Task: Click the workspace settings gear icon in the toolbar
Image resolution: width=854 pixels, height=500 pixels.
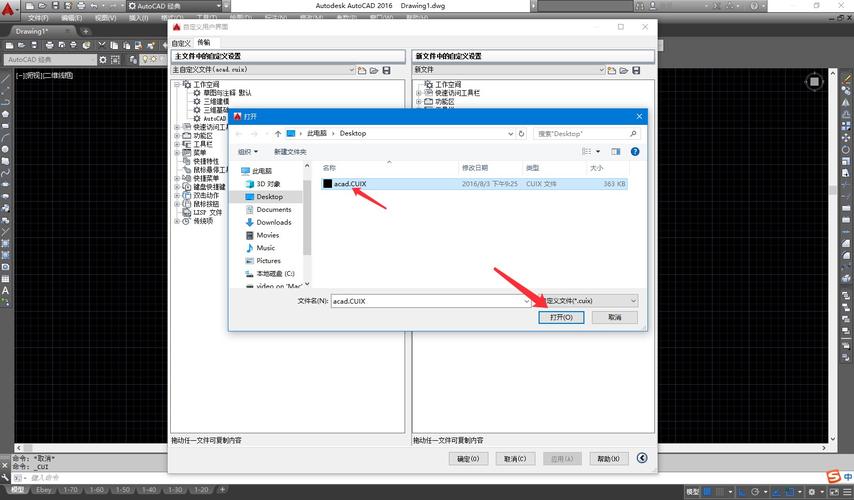Action: pyautogui.click(x=103, y=60)
